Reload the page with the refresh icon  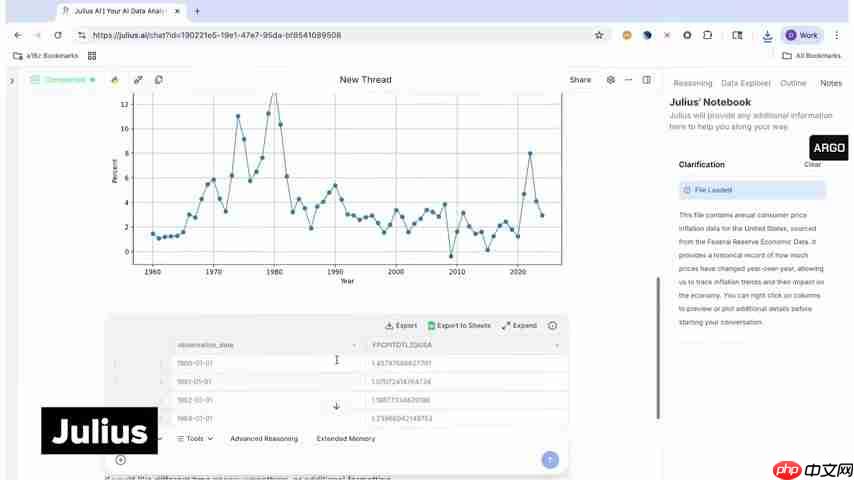58,35
